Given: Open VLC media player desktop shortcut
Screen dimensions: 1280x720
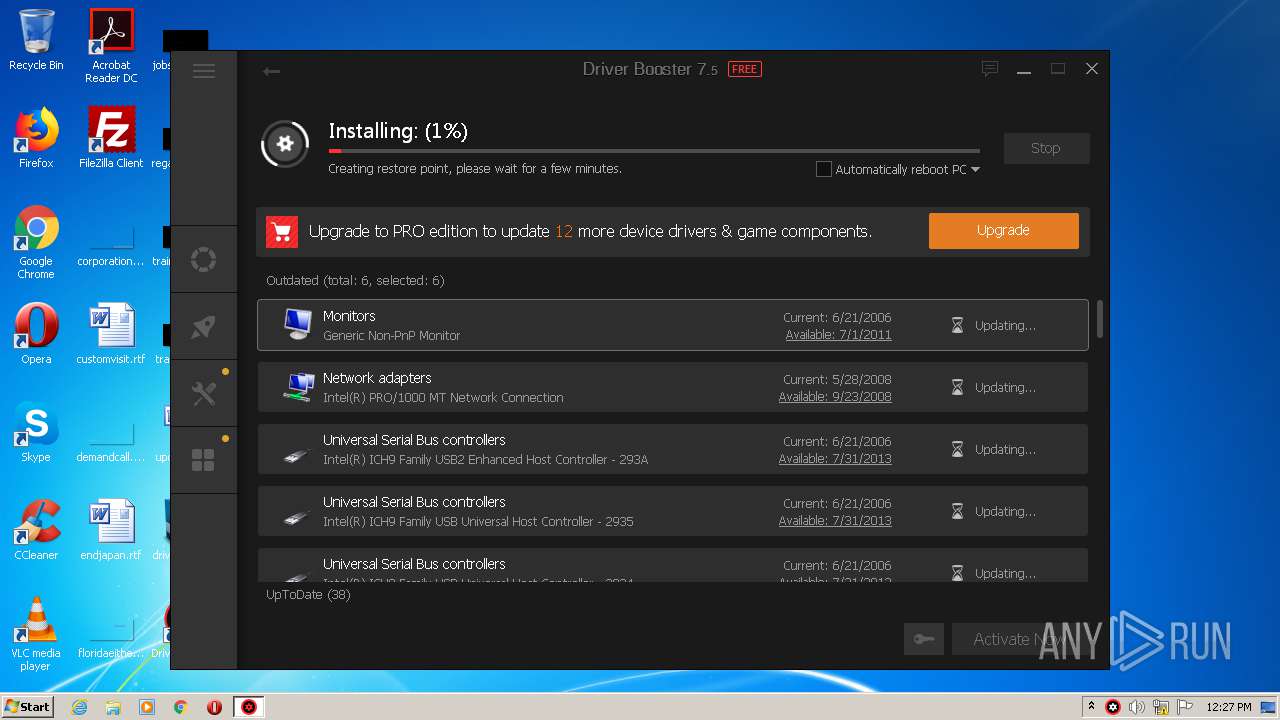Looking at the screenshot, I should [36, 634].
